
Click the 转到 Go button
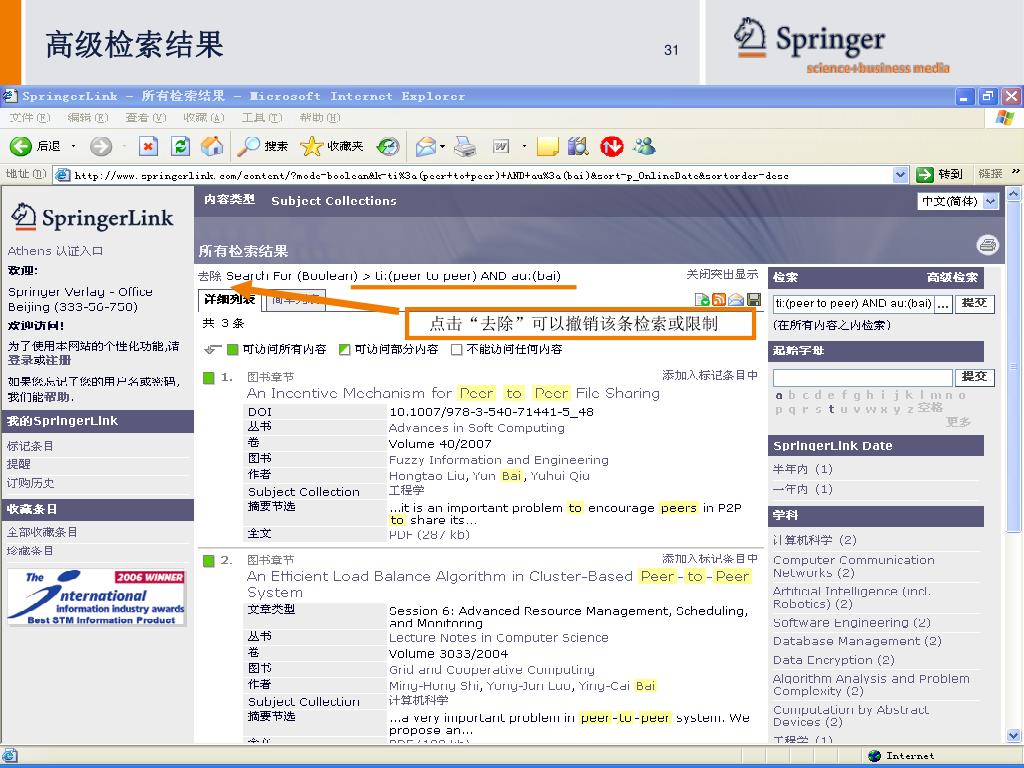[940, 174]
